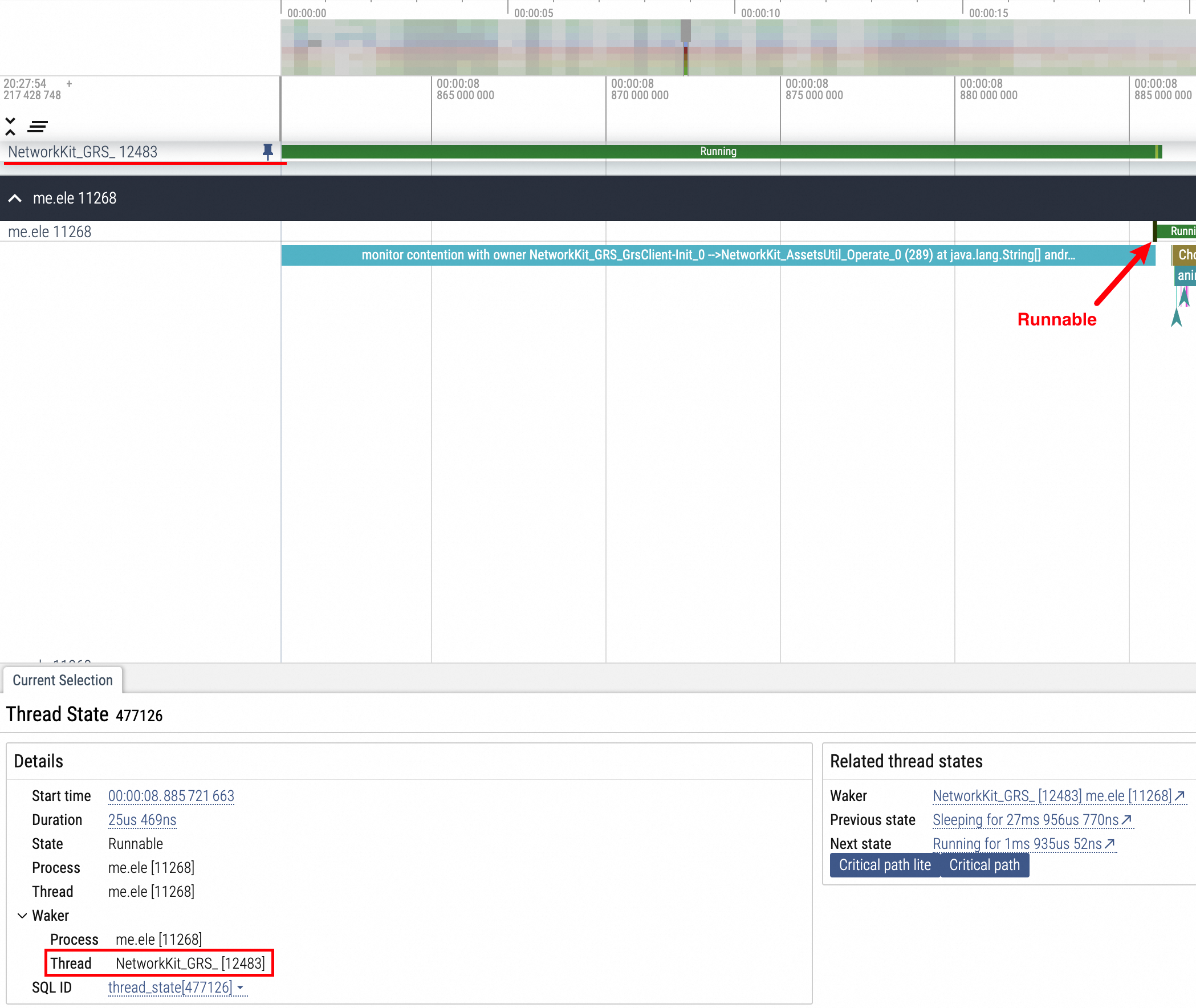Open Next state Running for 1ms link
The image size is (1196, 1008).
1023,844
